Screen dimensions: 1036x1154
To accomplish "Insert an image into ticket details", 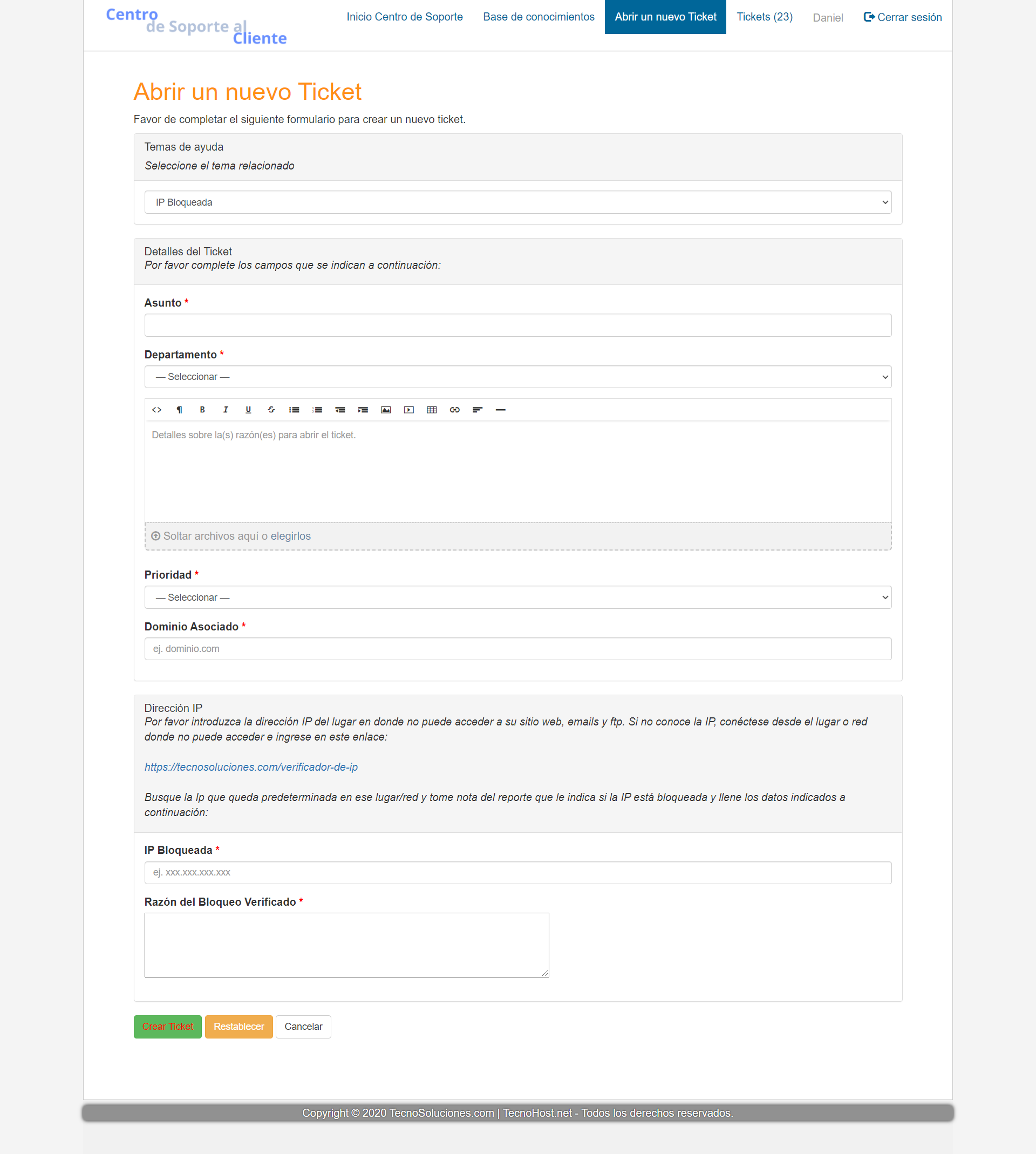I will point(386,410).
